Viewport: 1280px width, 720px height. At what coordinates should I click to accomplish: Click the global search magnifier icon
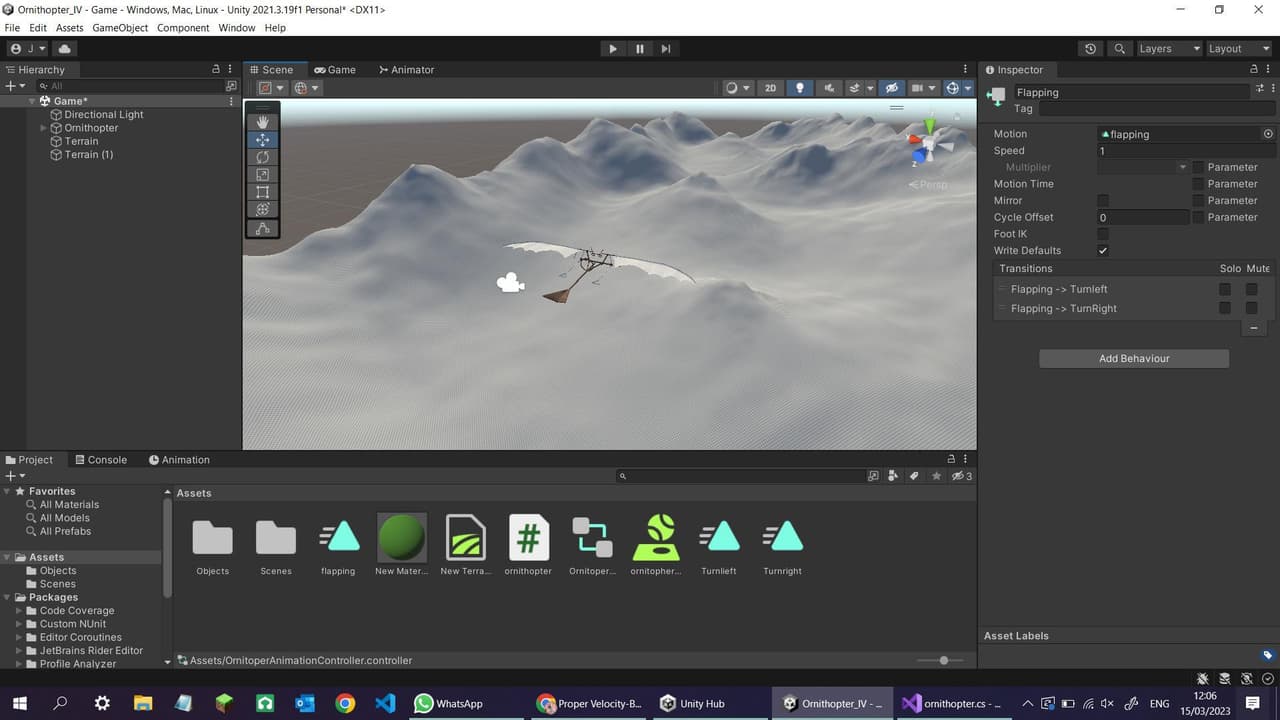1120,49
